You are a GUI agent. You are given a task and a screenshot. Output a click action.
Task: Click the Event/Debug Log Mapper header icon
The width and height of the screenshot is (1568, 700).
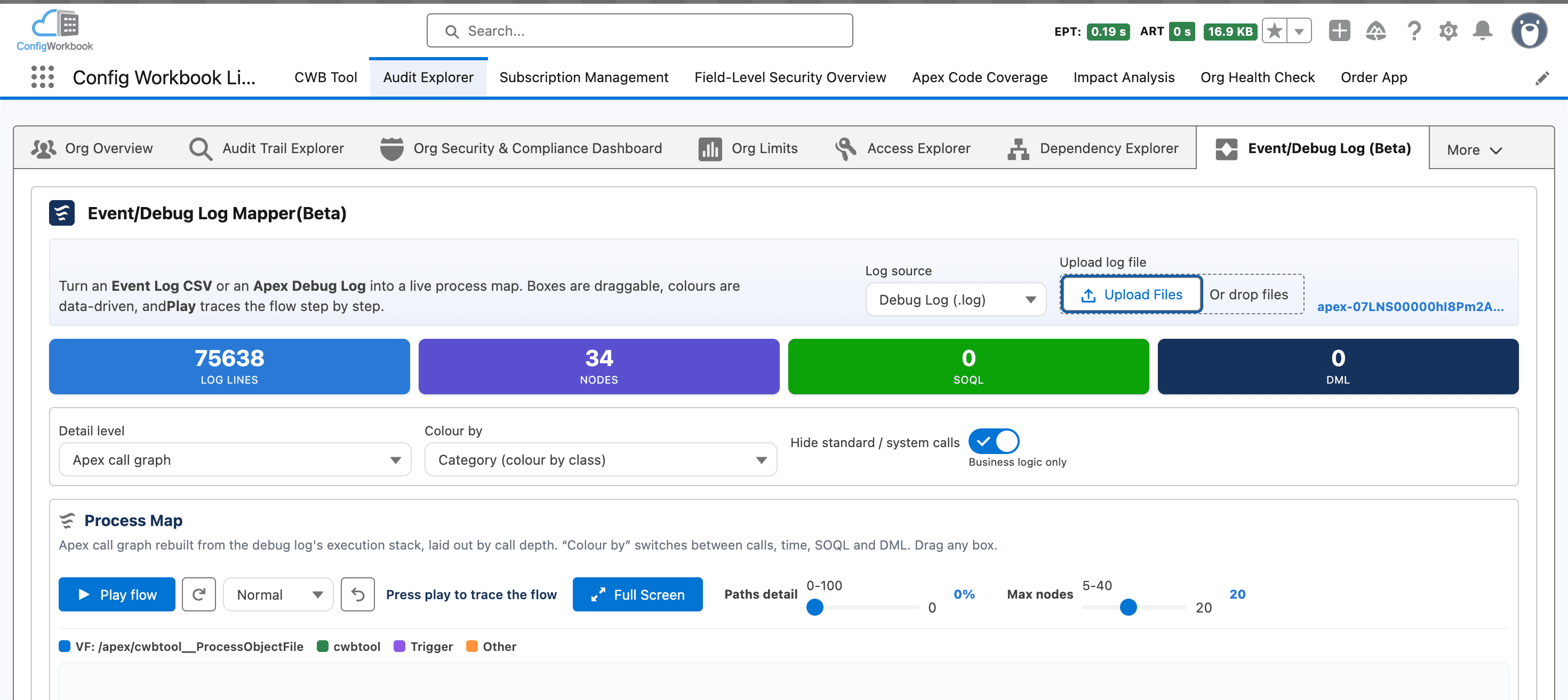pyautogui.click(x=62, y=213)
